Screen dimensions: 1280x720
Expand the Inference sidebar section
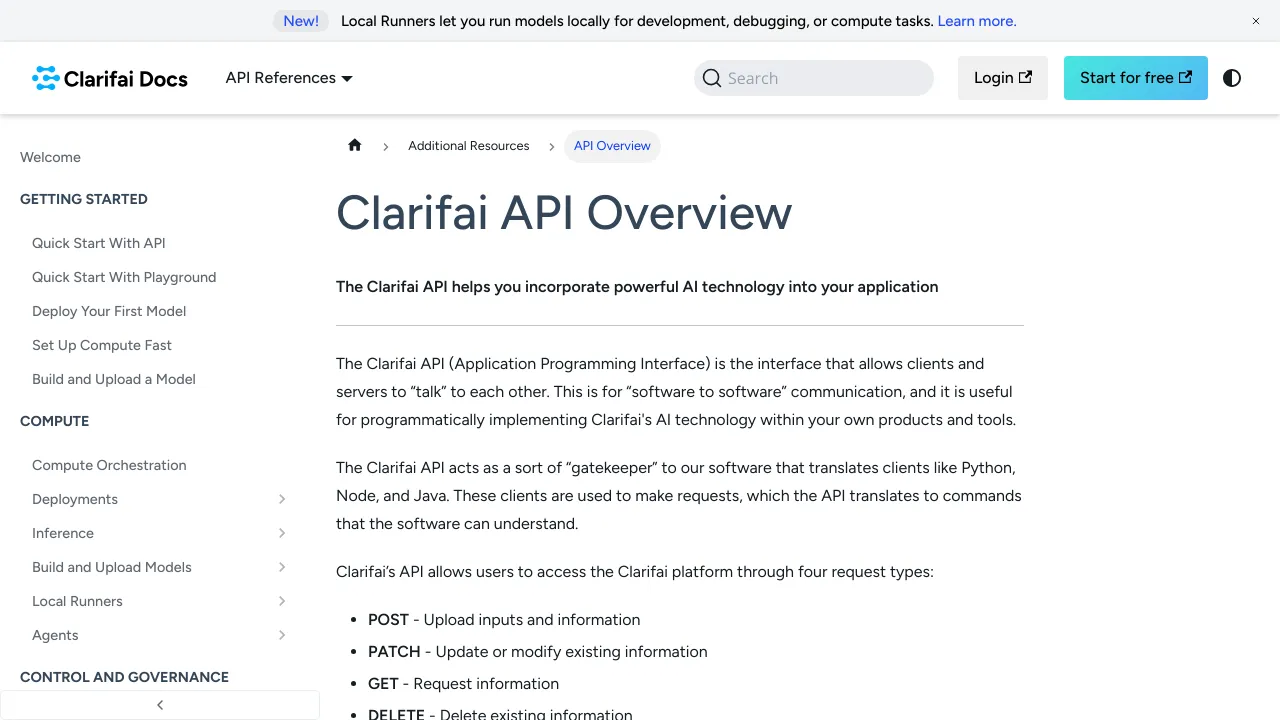282,533
